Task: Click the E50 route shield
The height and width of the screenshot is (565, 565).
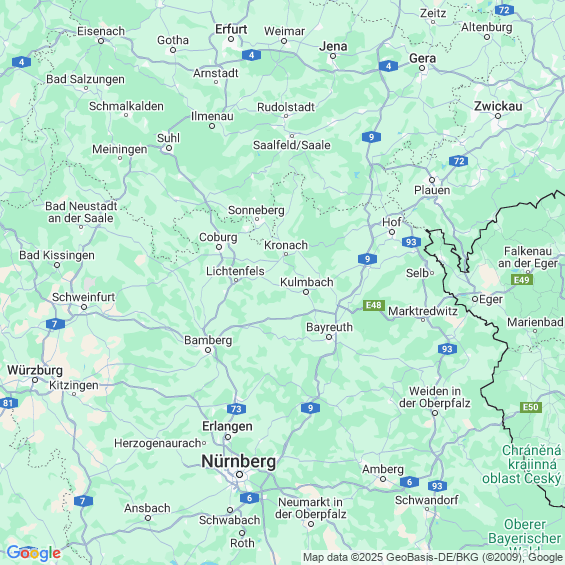Action: pyautogui.click(x=531, y=407)
